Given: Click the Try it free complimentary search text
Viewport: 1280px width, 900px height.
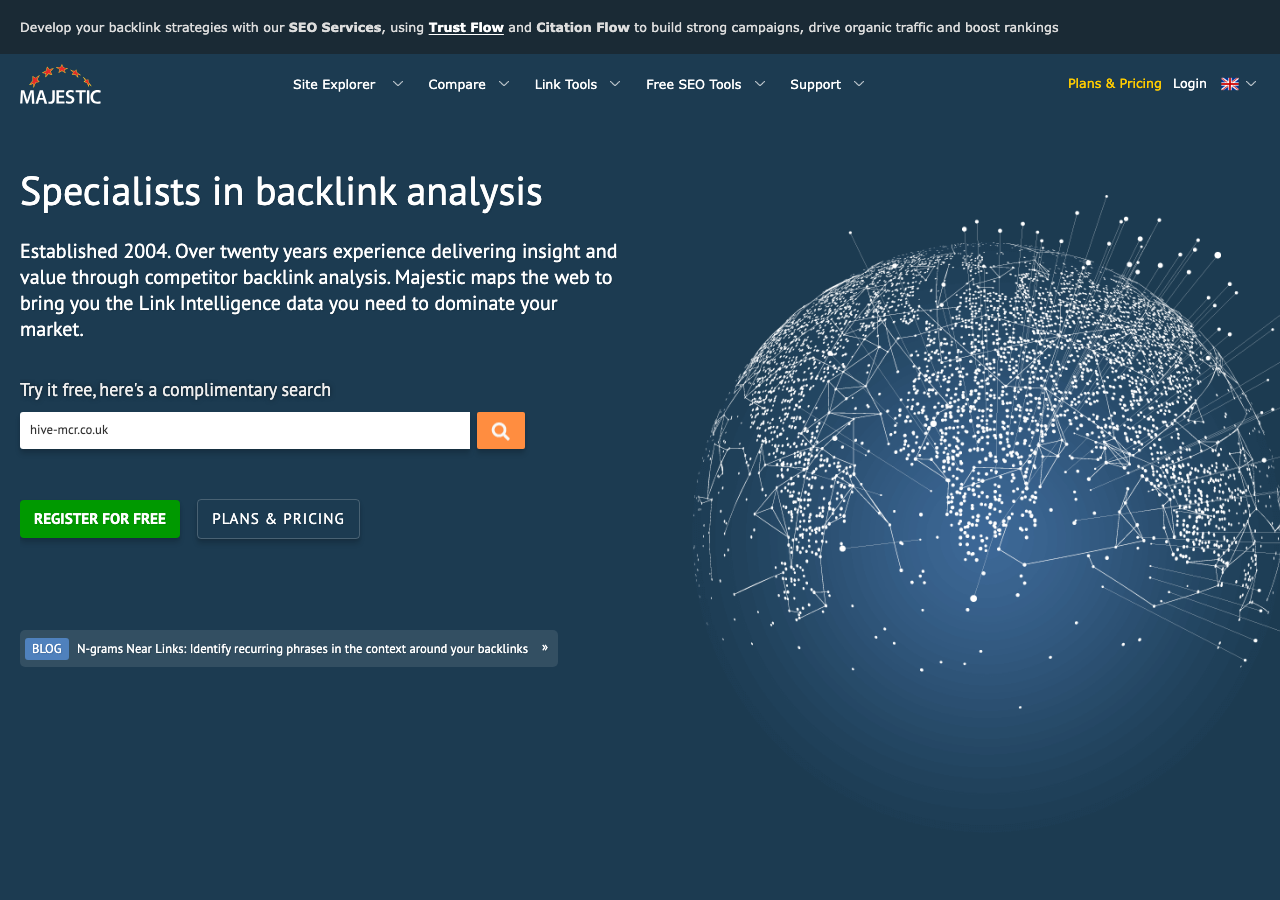Looking at the screenshot, I should click(175, 390).
